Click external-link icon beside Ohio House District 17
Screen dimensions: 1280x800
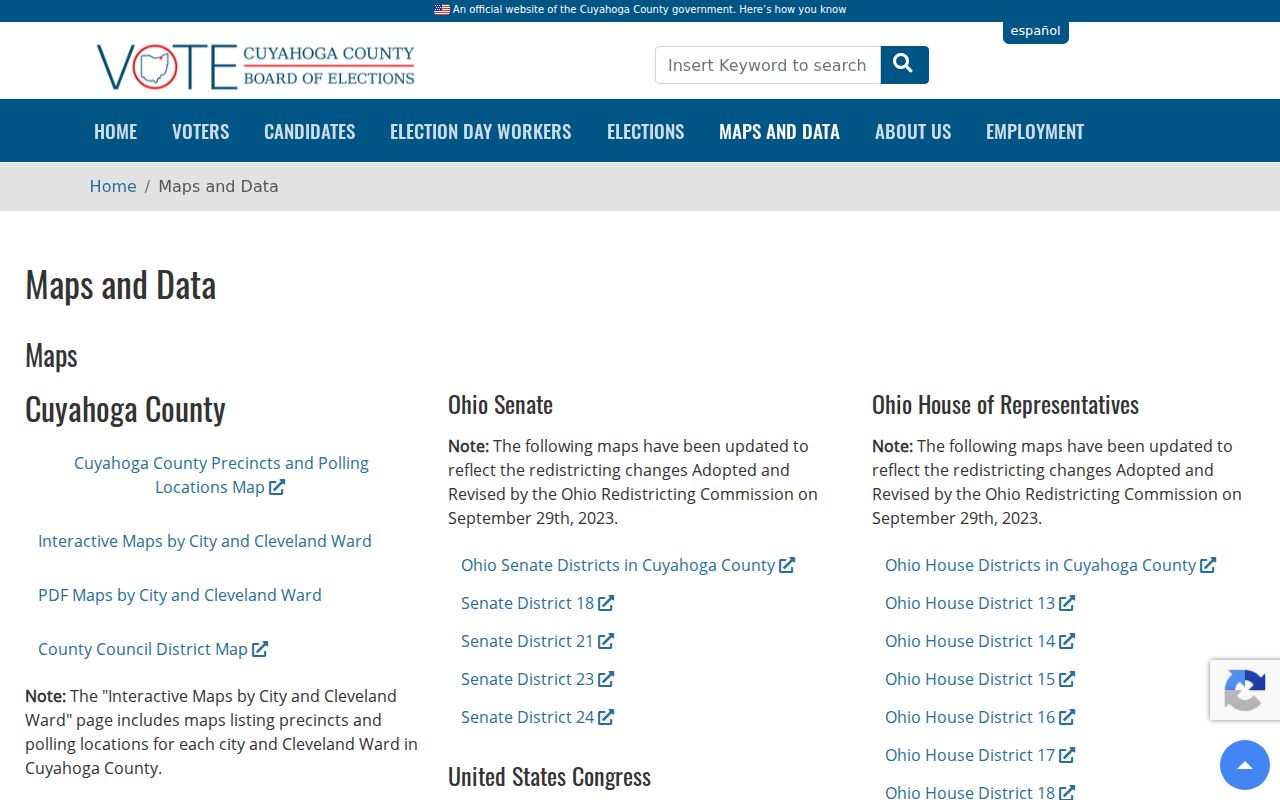pos(1067,755)
